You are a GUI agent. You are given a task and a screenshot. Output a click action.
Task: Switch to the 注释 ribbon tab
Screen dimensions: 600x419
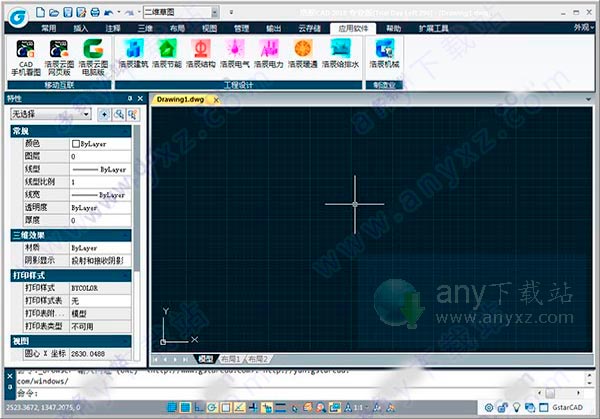coord(113,28)
